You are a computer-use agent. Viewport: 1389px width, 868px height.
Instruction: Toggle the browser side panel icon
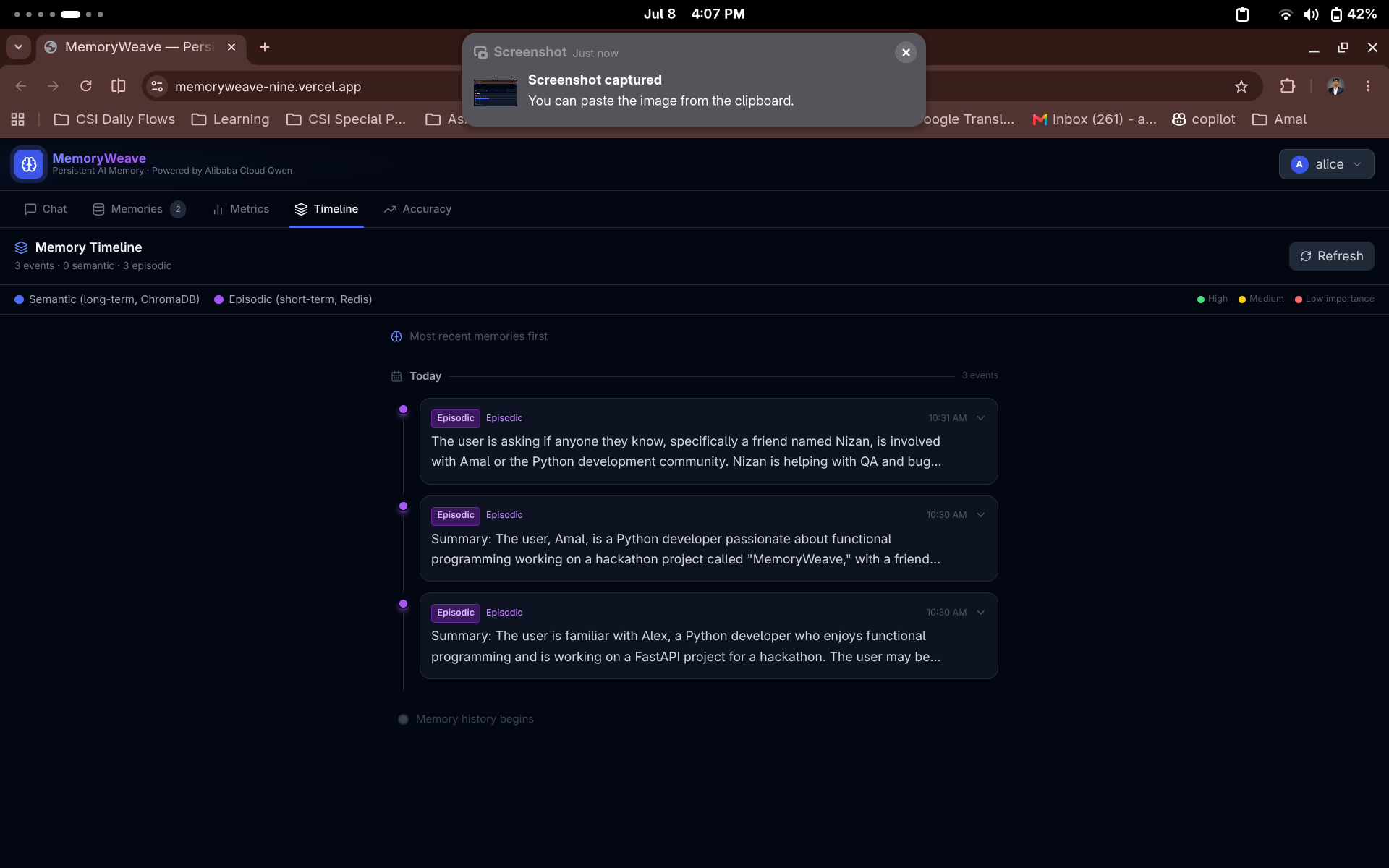tap(119, 86)
